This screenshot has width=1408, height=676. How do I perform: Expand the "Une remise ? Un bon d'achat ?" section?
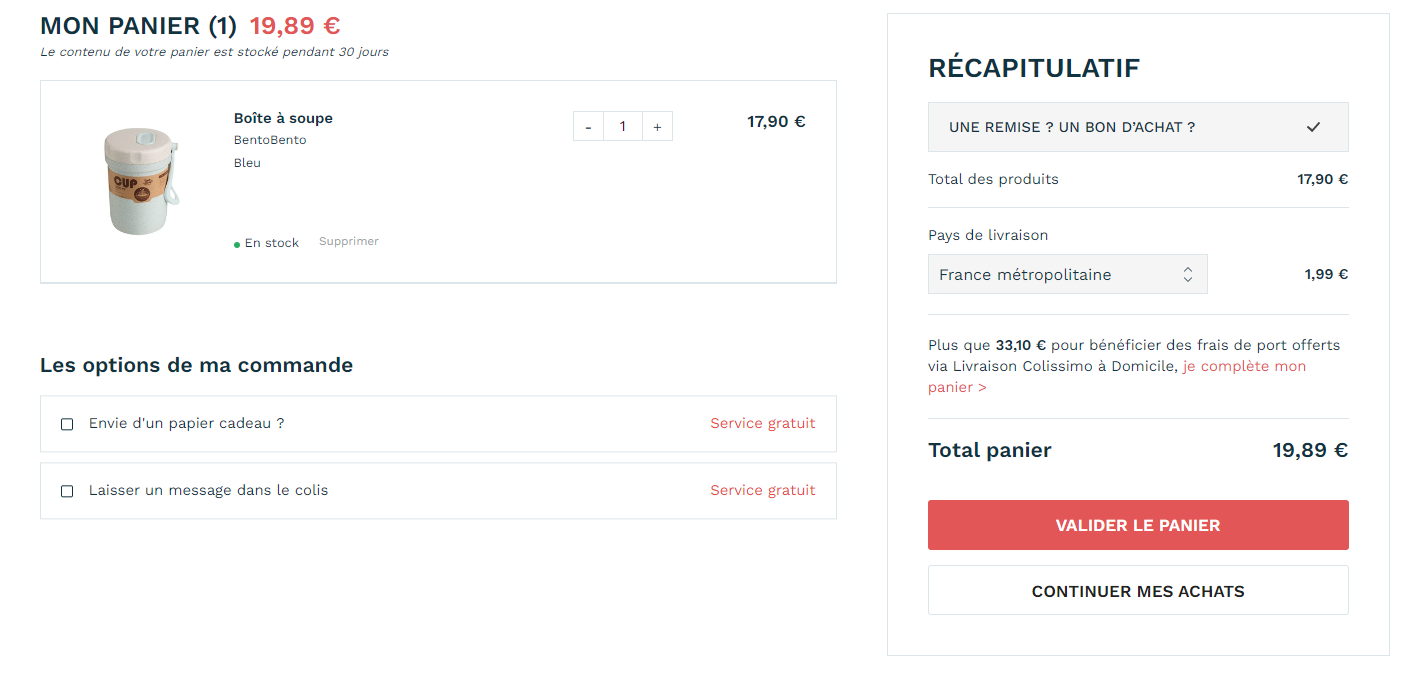click(1138, 127)
